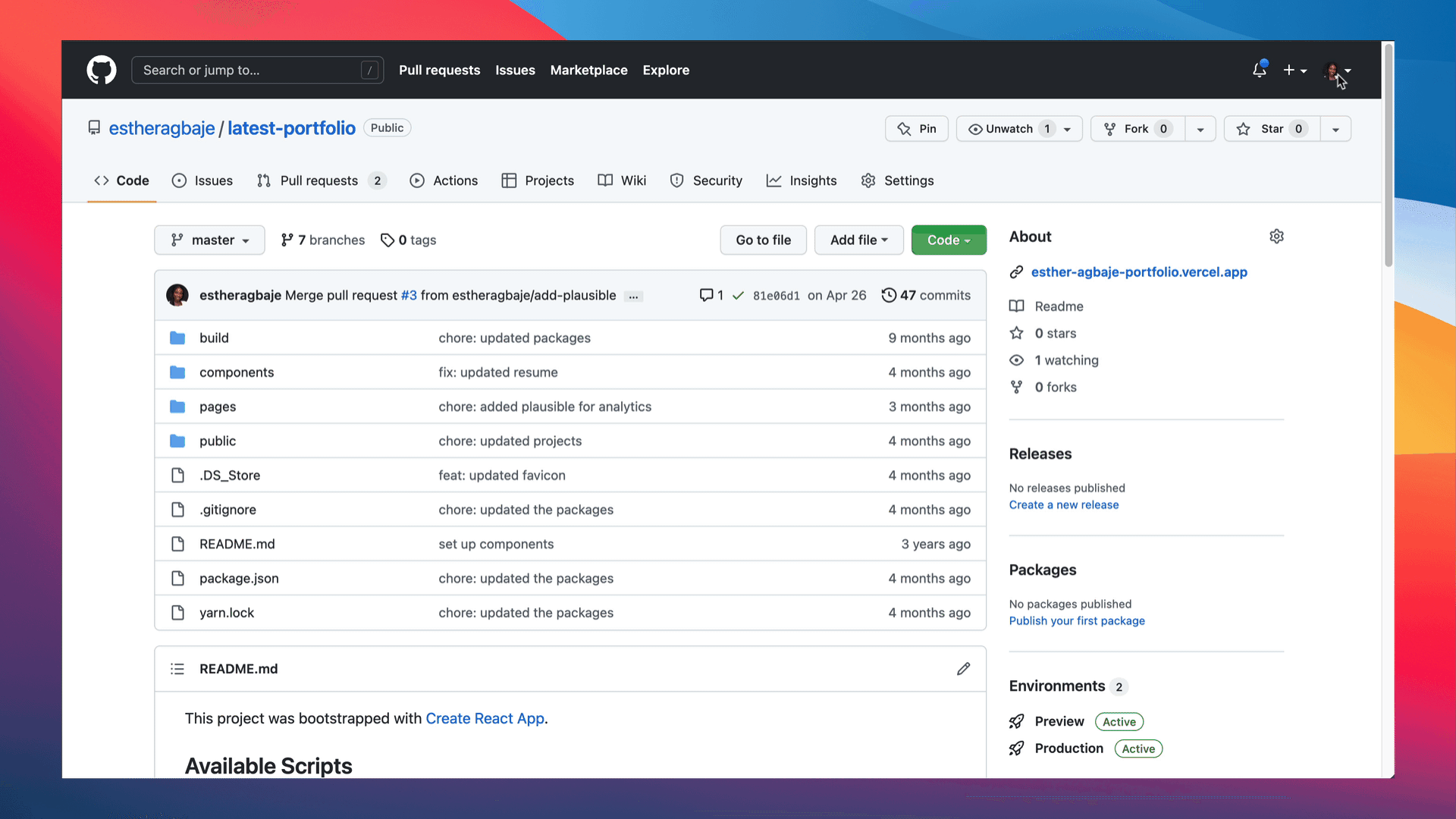Open pull request #3 link

tap(409, 295)
